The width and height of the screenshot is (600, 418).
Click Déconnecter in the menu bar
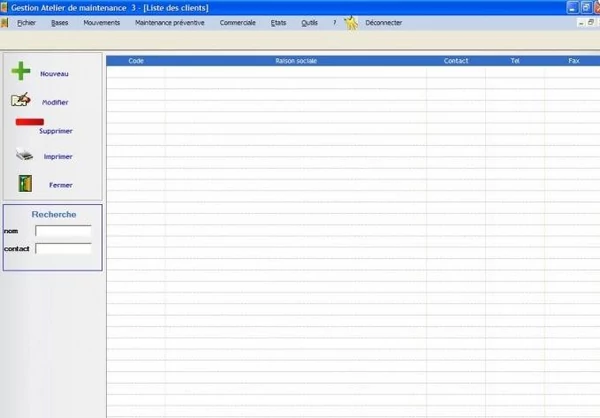(384, 23)
